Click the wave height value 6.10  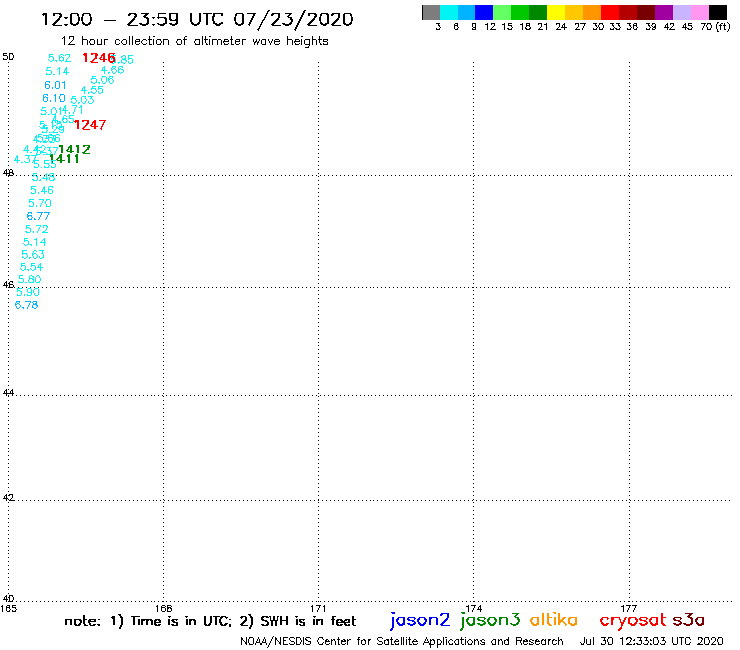coord(54,98)
